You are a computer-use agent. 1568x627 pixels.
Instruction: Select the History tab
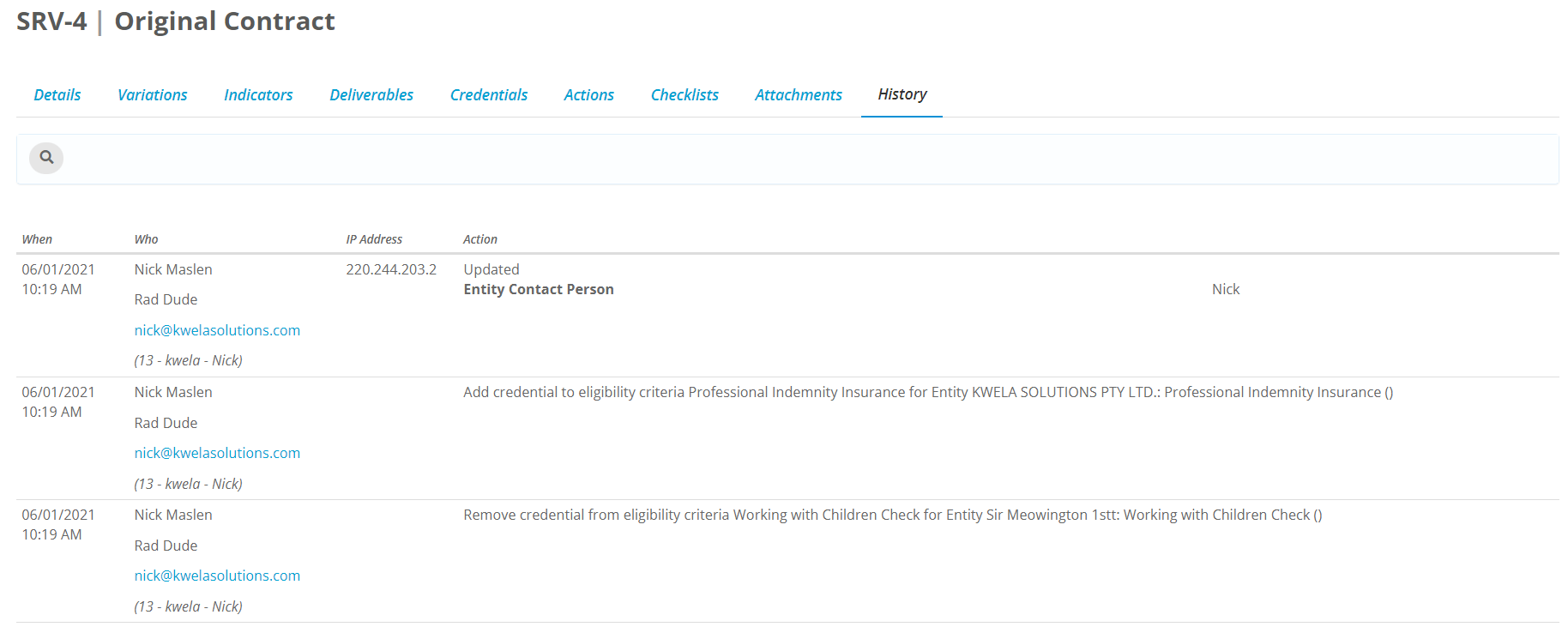pyautogui.click(x=902, y=94)
